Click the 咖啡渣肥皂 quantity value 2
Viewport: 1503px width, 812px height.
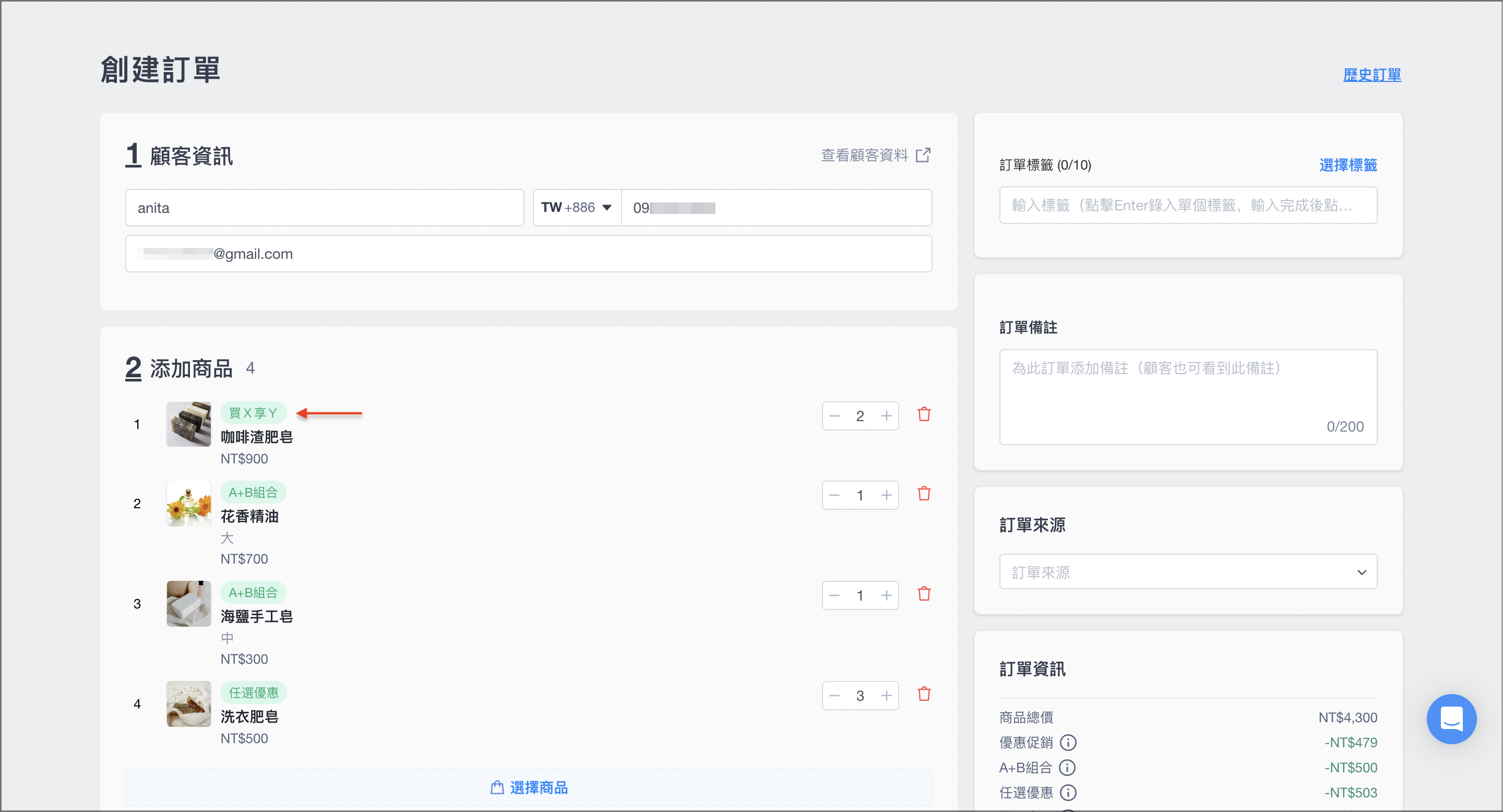(860, 416)
